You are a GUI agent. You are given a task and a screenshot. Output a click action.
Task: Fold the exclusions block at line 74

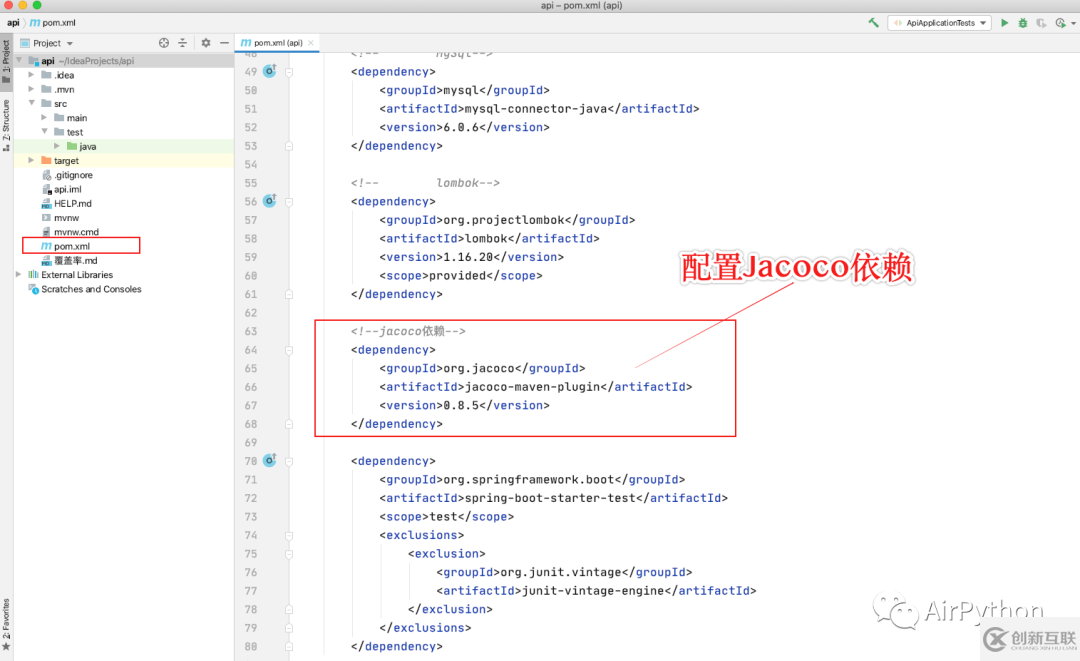[x=289, y=535]
